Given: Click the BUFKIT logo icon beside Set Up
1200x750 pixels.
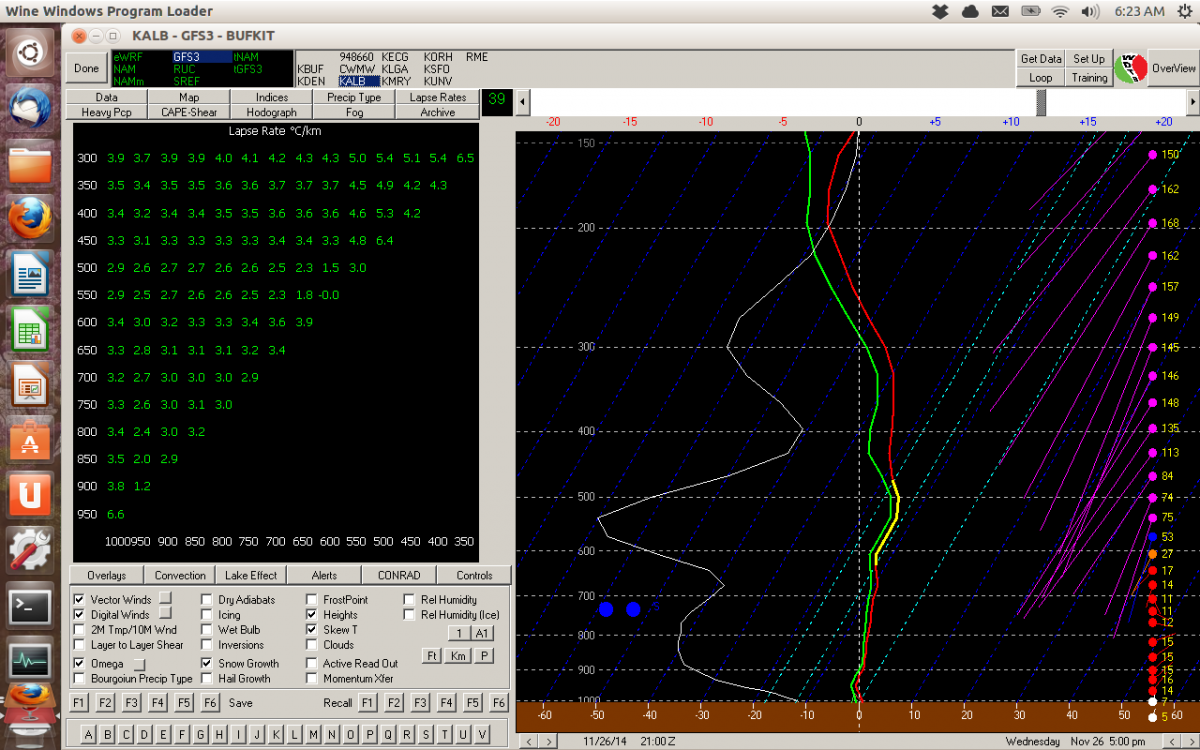Looking at the screenshot, I should pyautogui.click(x=1129, y=68).
